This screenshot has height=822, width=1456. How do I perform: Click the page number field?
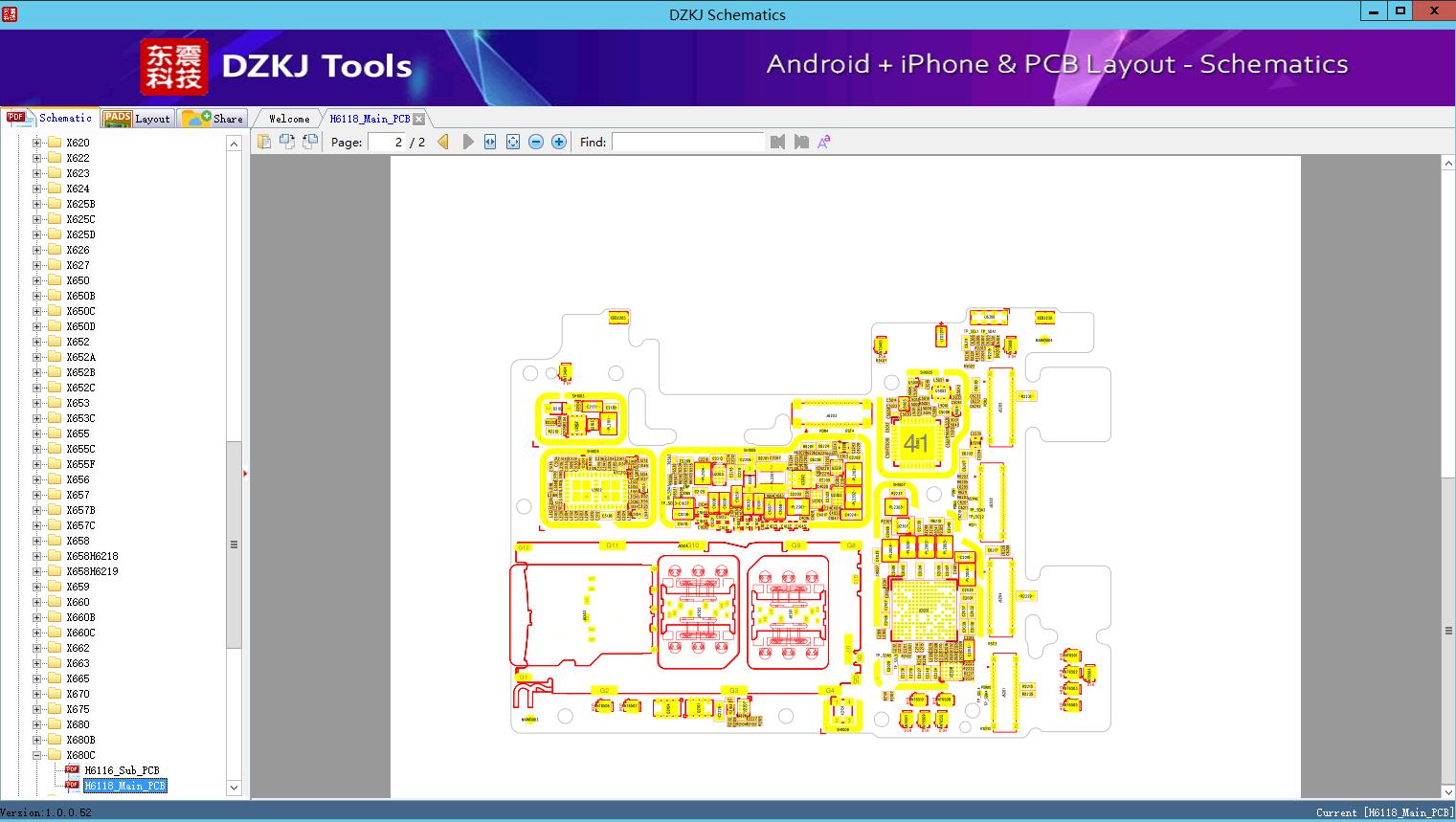[386, 142]
